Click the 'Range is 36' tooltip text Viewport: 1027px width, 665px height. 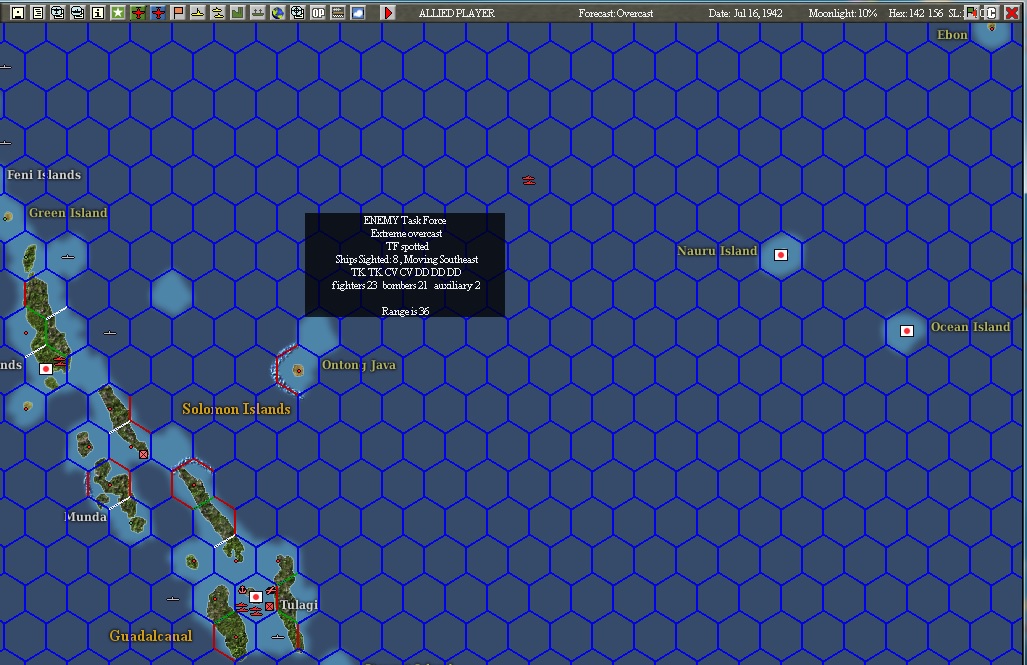[x=405, y=311]
